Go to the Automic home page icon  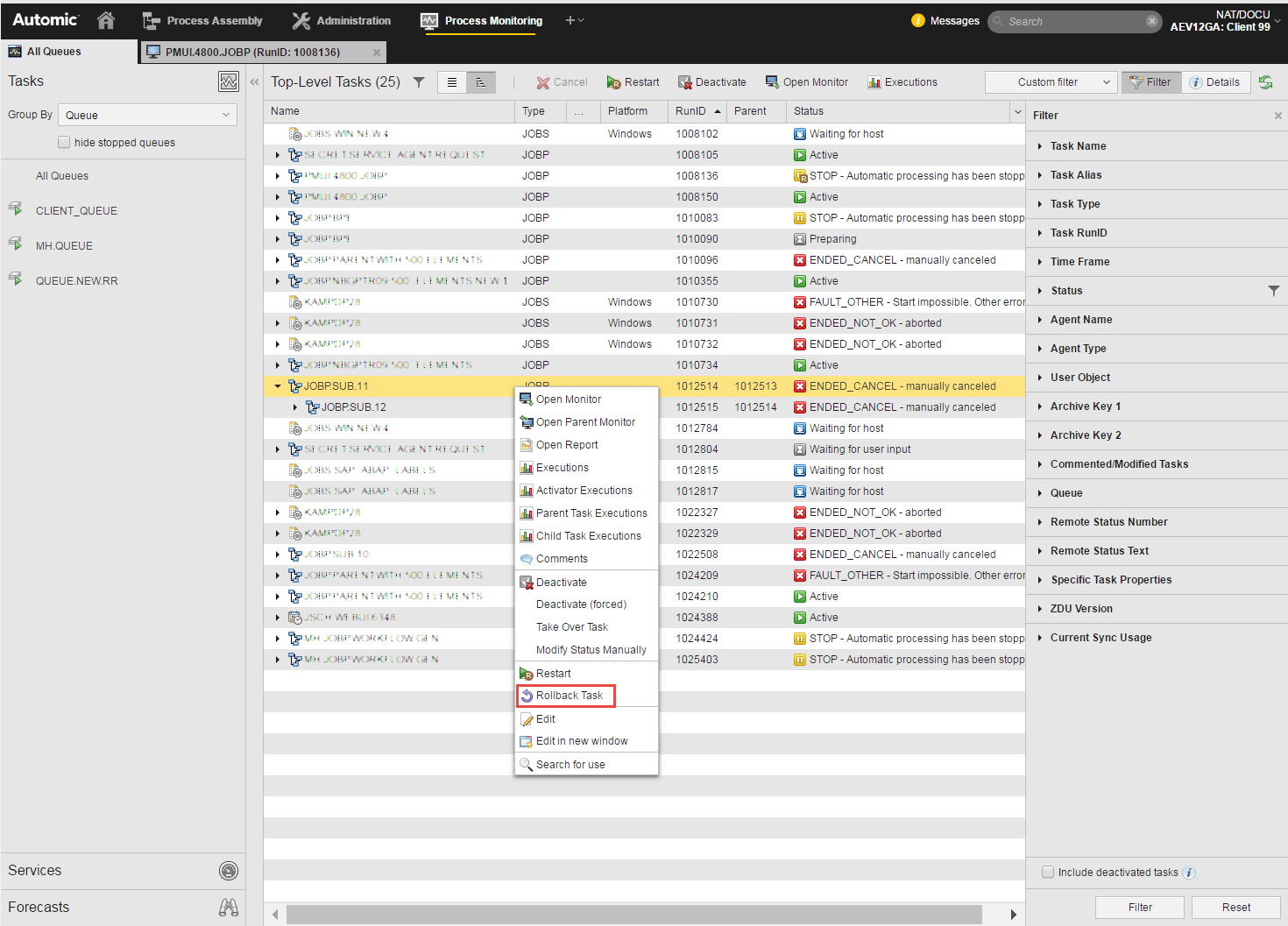[x=106, y=20]
